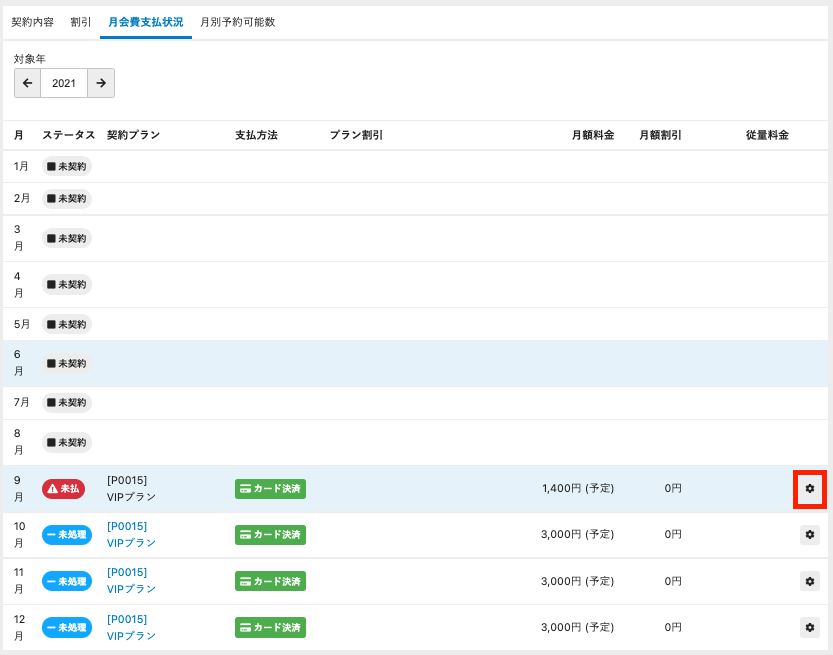
Task: Click the 未契約 badge in January row
Action: [66, 166]
